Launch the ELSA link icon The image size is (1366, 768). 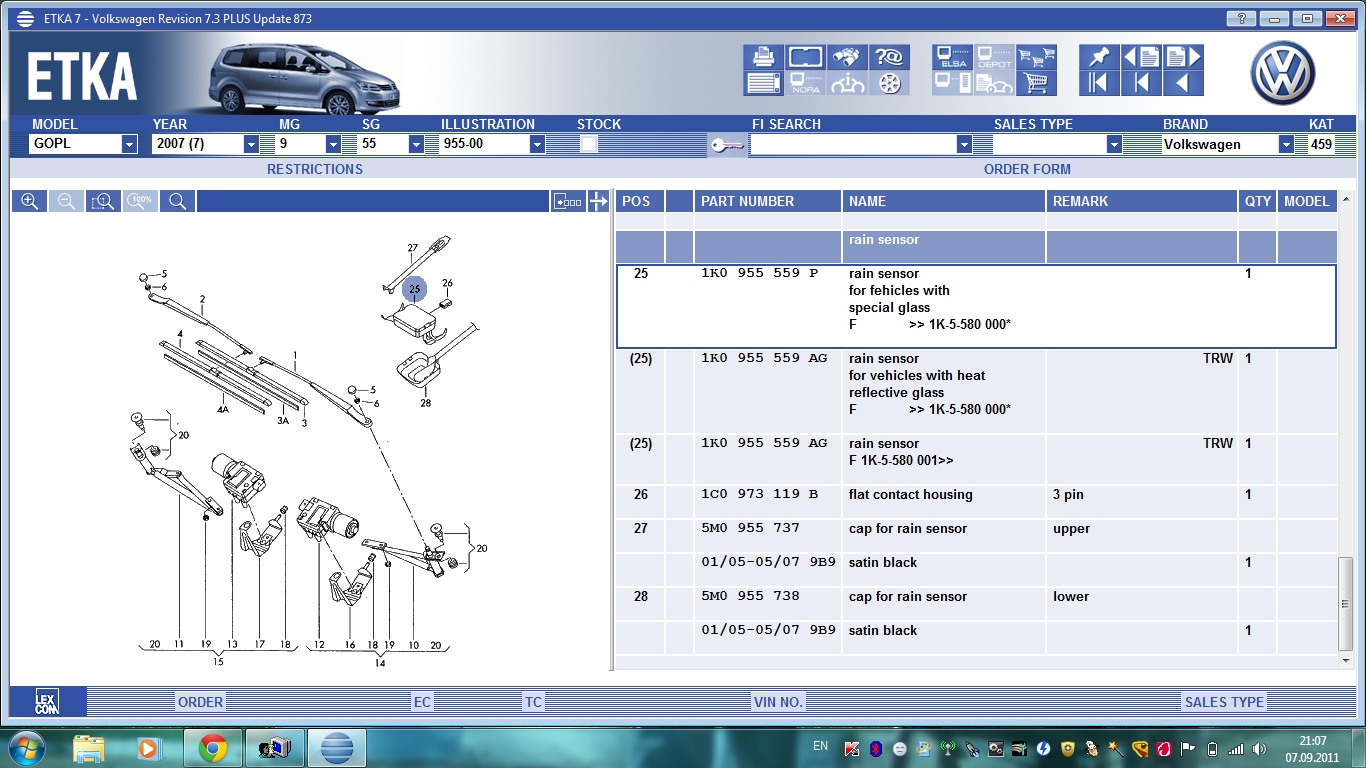952,57
